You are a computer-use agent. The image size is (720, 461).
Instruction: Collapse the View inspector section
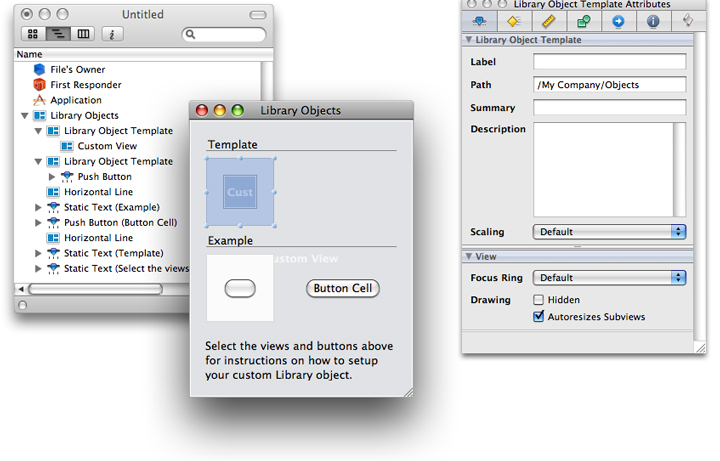tap(469, 256)
